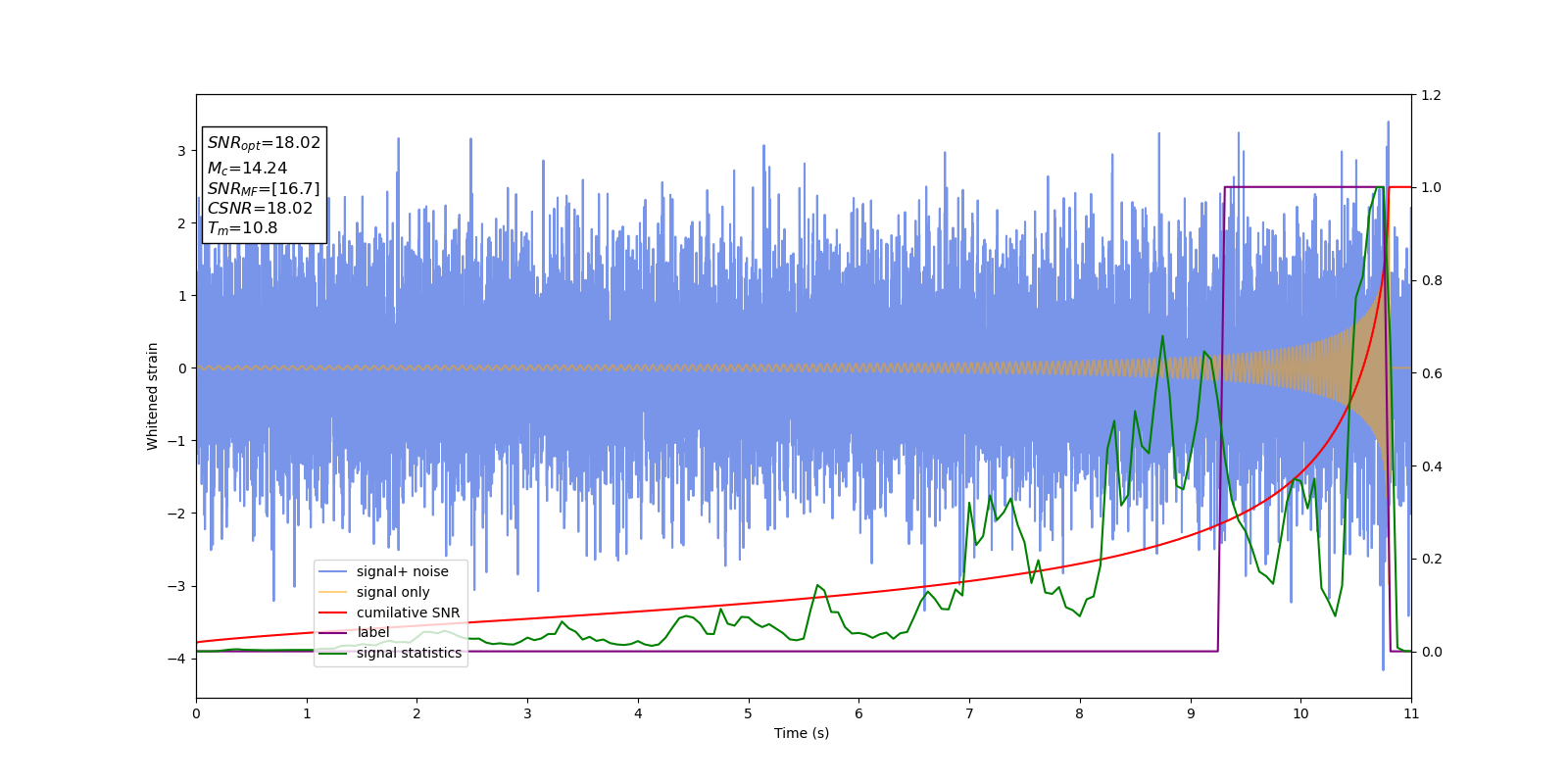The height and width of the screenshot is (784, 1568).
Task: Click the CSNR=18.02 annotation text
Action: point(260,209)
